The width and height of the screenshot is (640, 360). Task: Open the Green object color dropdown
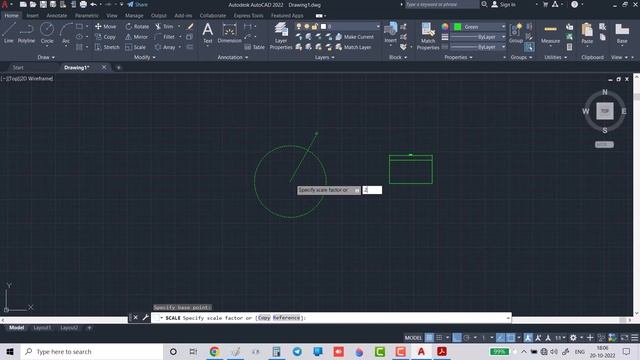[x=503, y=27]
